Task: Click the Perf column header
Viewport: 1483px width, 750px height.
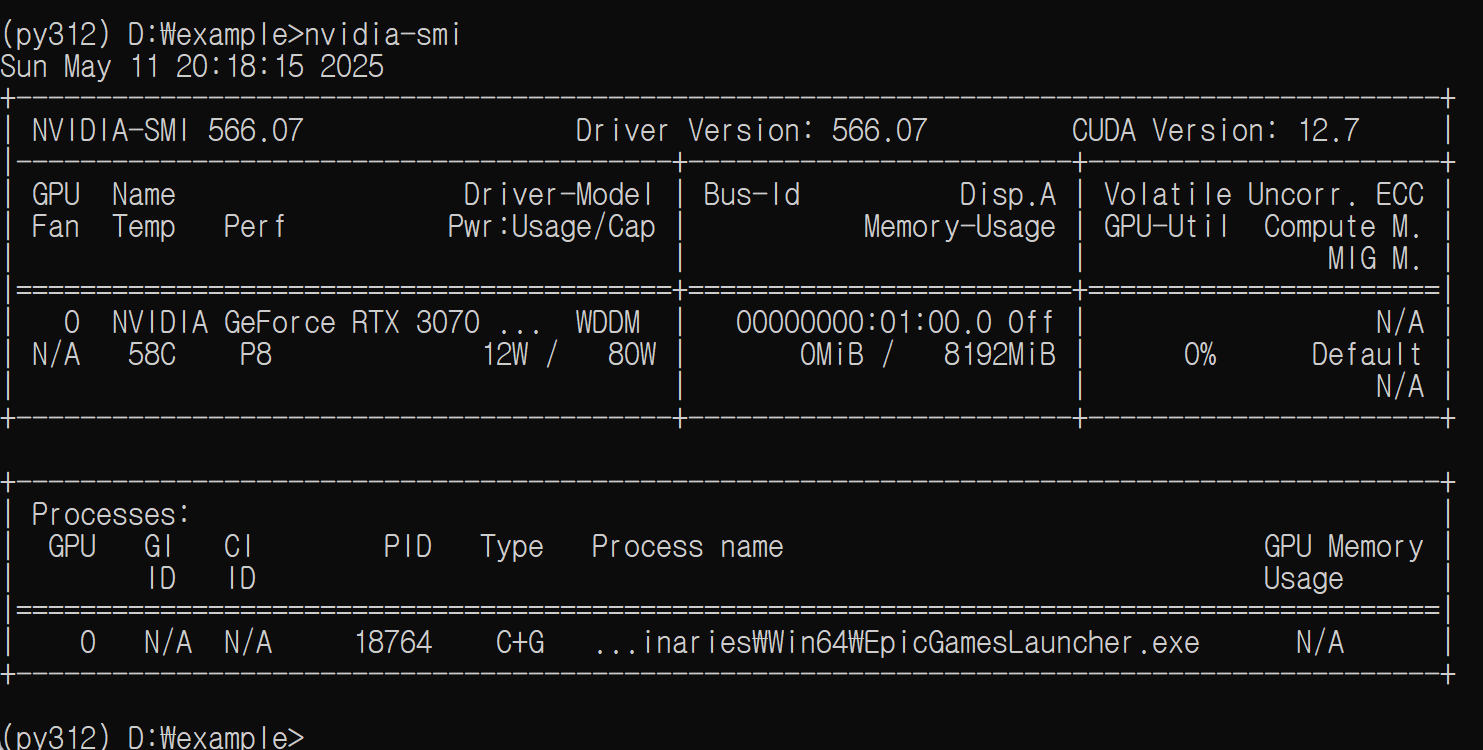Action: pos(255,227)
